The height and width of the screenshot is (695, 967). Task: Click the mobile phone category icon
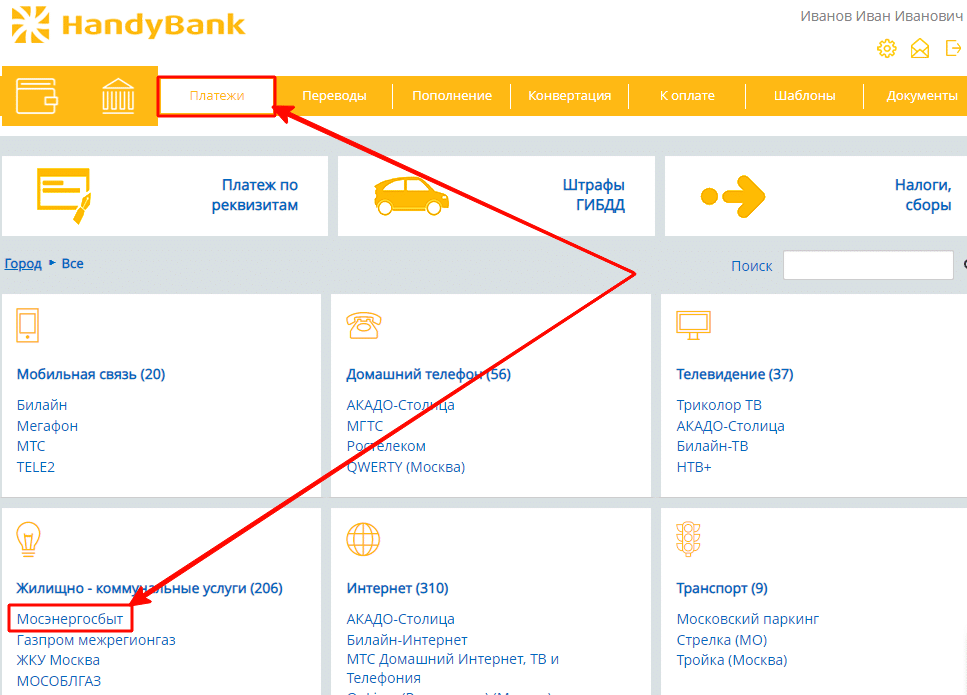click(28, 325)
